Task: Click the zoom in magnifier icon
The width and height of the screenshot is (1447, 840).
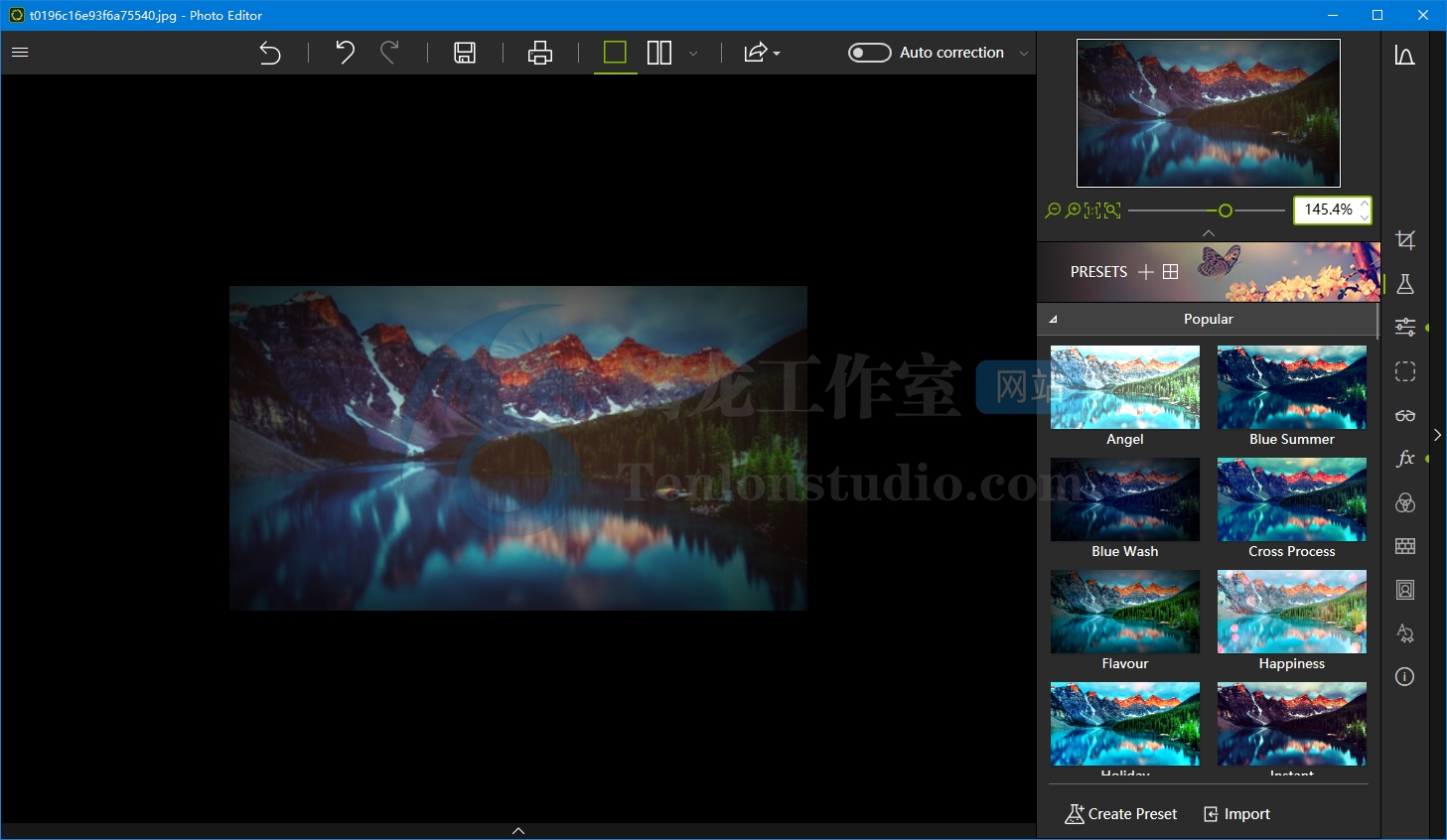Action: point(1073,210)
